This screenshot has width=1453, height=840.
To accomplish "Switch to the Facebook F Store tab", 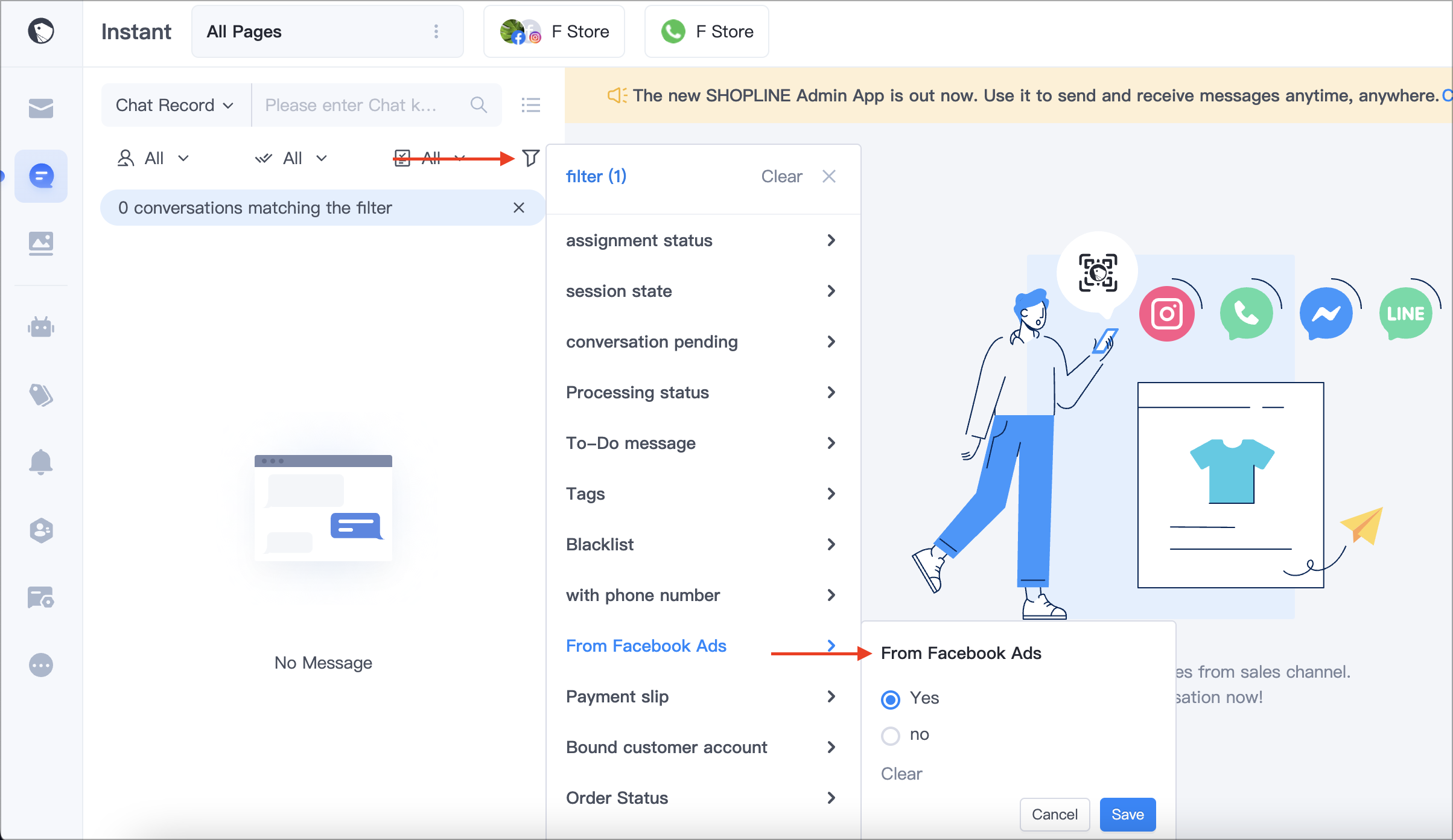I will coord(554,31).
